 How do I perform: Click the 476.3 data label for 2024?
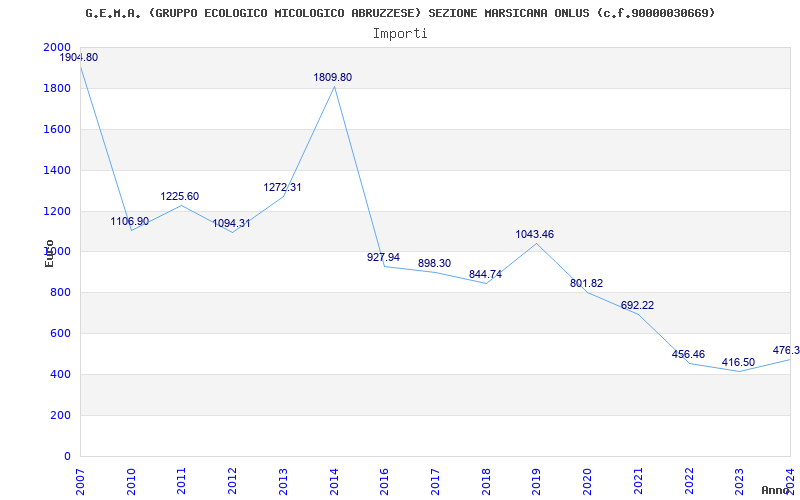pyautogui.click(x=786, y=351)
